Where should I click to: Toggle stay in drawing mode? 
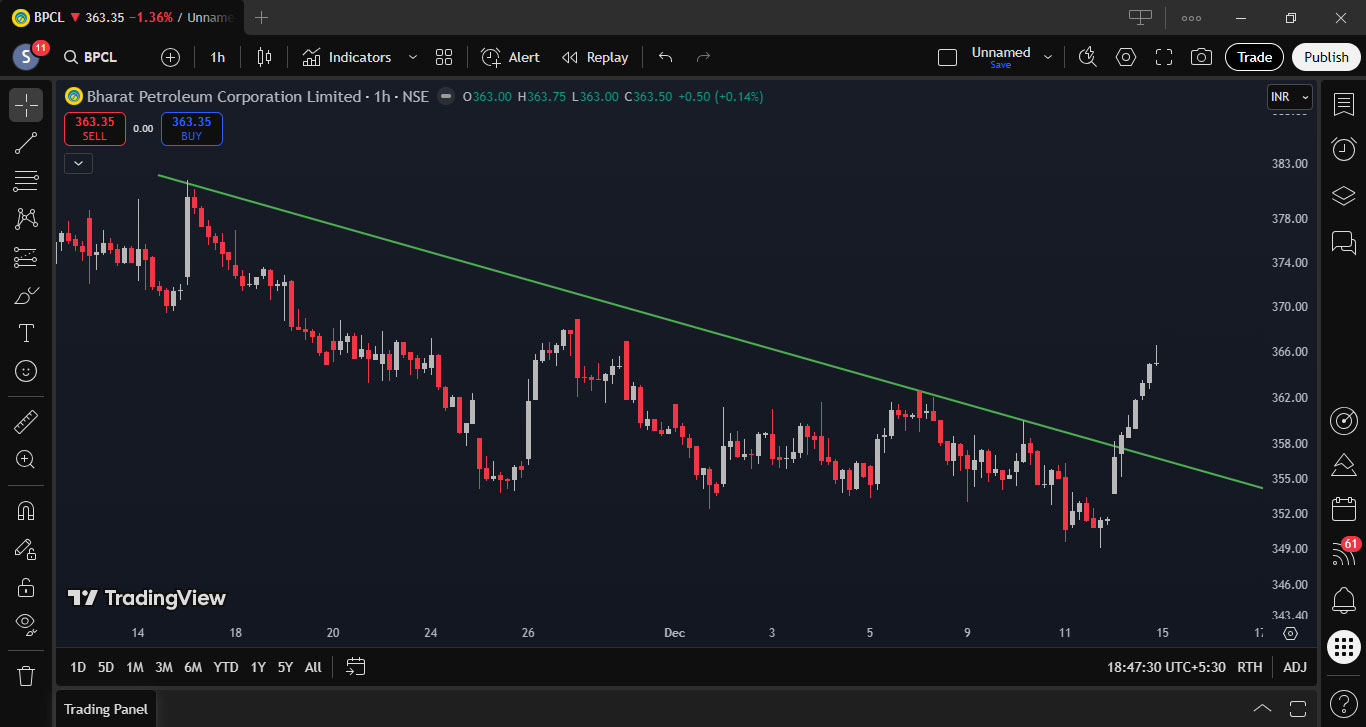coord(26,548)
